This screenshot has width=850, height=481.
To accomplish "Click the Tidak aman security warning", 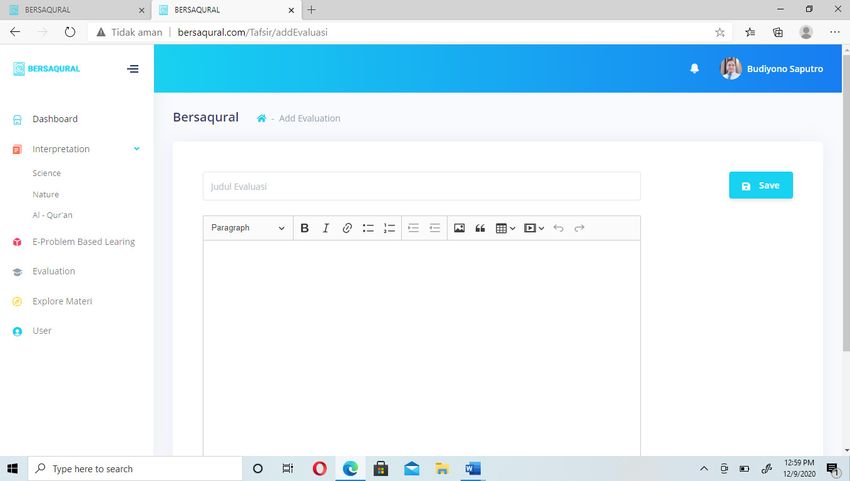I will [129, 33].
